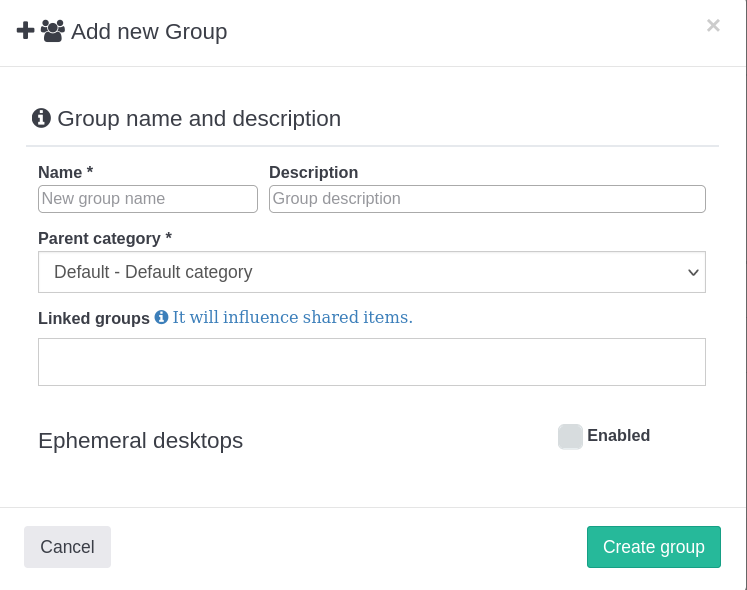Click the info icon next to Linked groups
This screenshot has width=747, height=590.
point(161,318)
